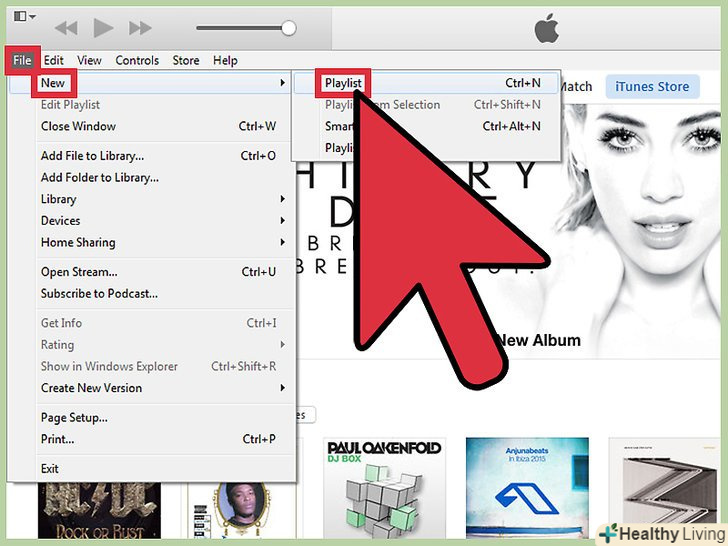
Task: Expand the Devices submenu arrow
Action: 282,220
